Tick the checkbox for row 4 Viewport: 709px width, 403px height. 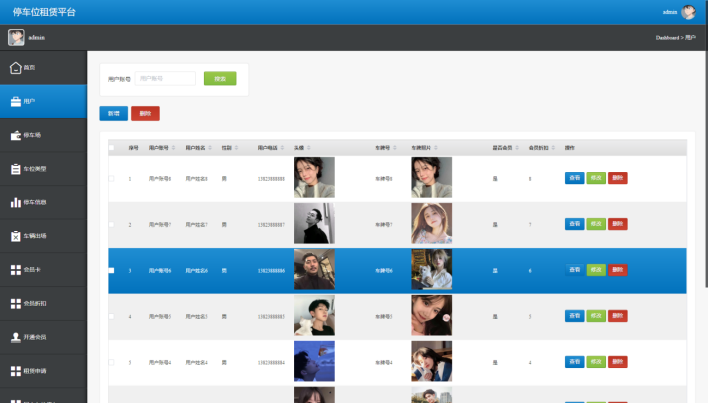[x=111, y=317]
